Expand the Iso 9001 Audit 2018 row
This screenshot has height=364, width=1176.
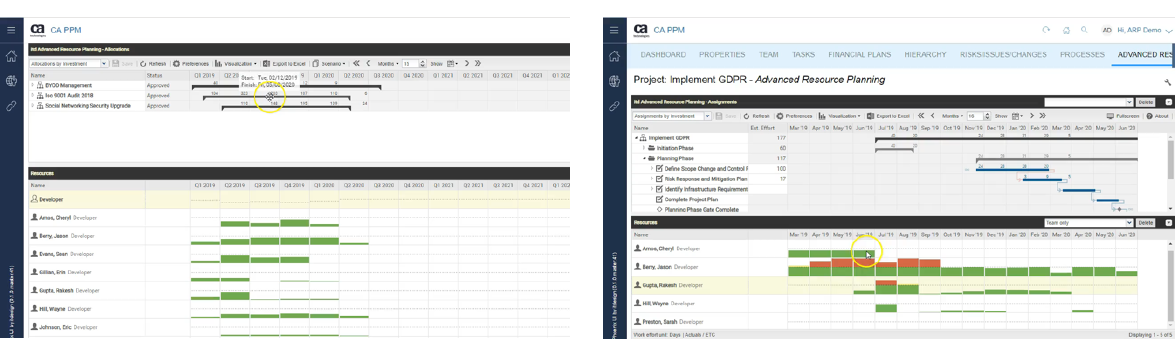tap(32, 95)
